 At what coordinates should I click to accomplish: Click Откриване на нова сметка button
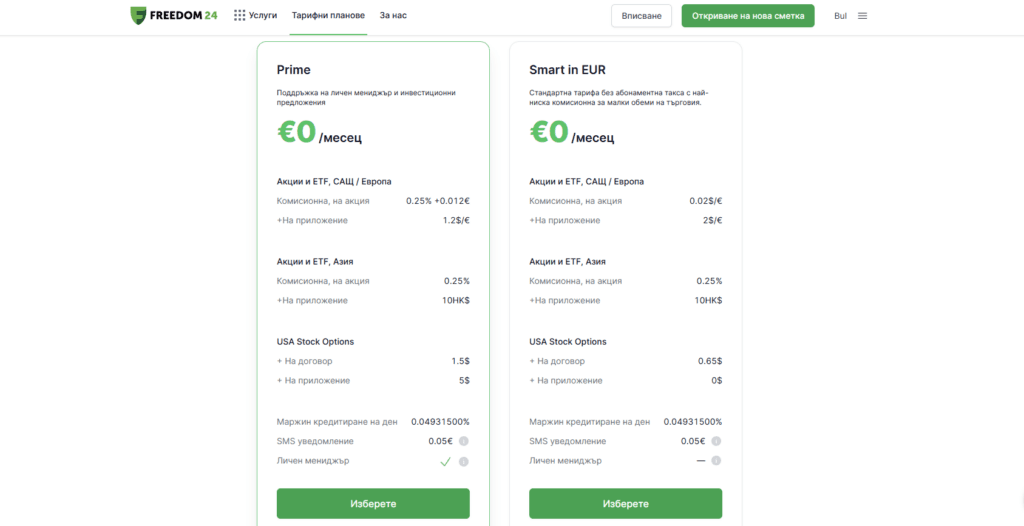[748, 16]
